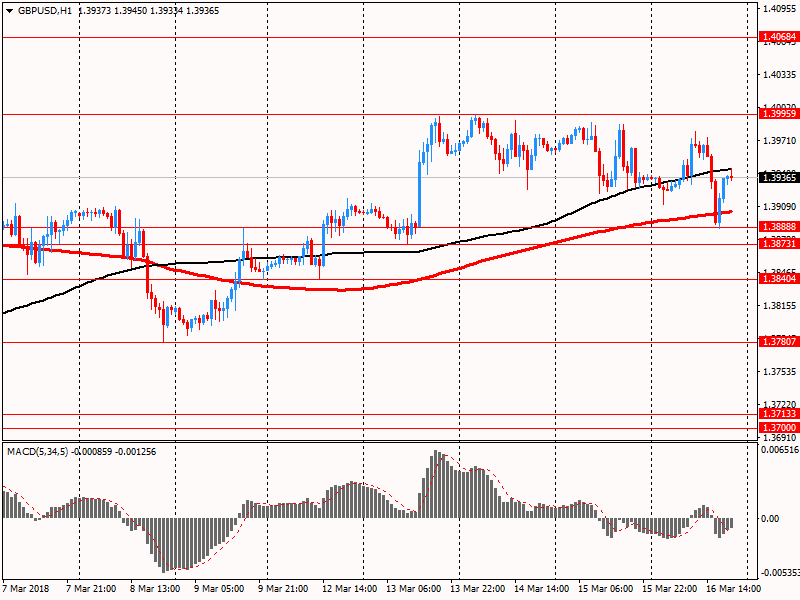
Task: Click the GBPUSD,H1 chart title text
Action: [x=44, y=10]
